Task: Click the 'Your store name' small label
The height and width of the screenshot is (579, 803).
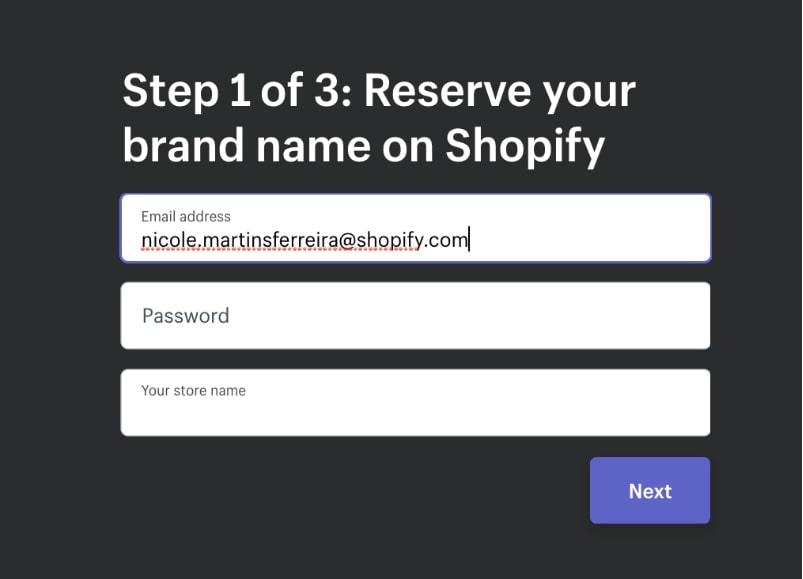Action: [x=193, y=390]
